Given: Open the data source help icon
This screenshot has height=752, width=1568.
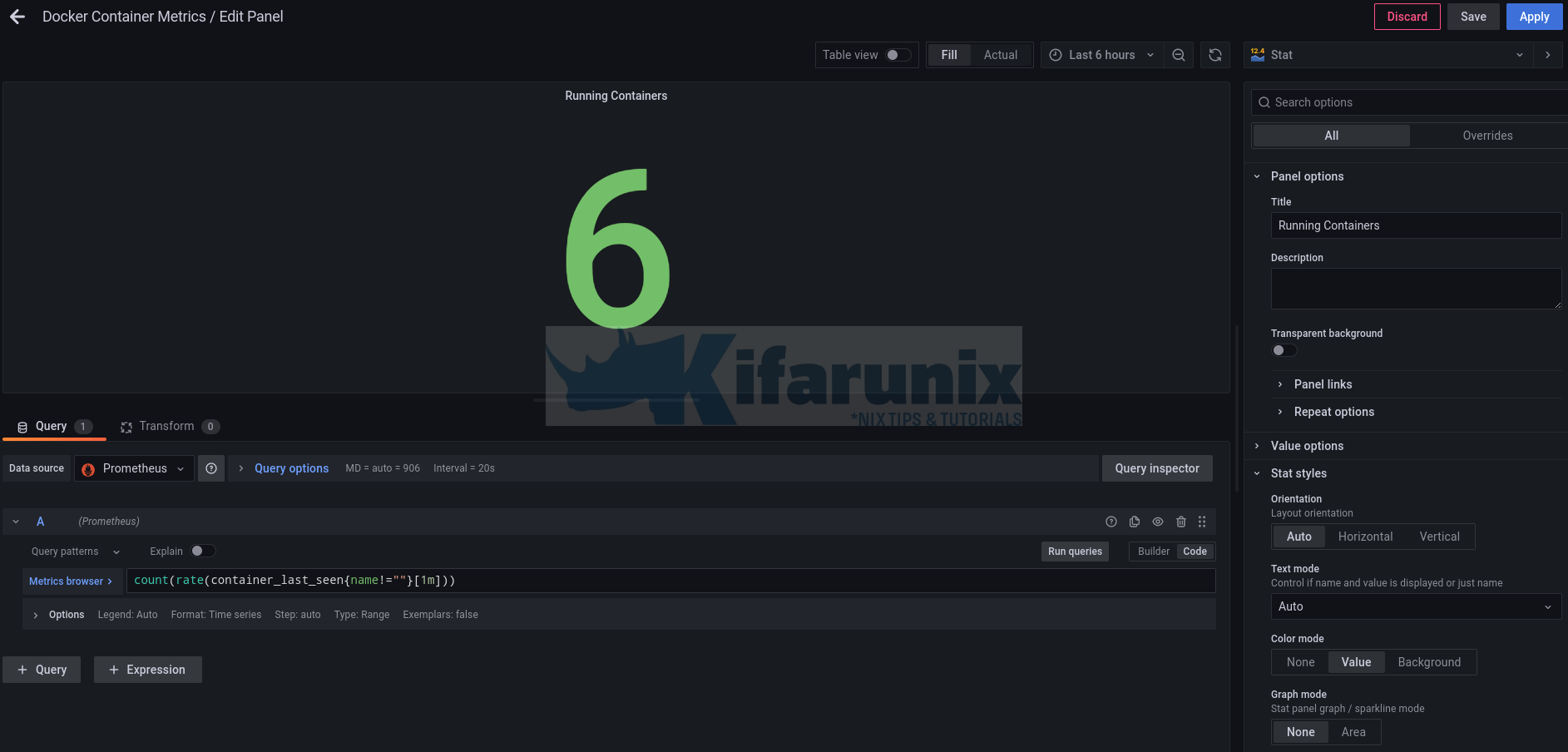Looking at the screenshot, I should pyautogui.click(x=211, y=468).
